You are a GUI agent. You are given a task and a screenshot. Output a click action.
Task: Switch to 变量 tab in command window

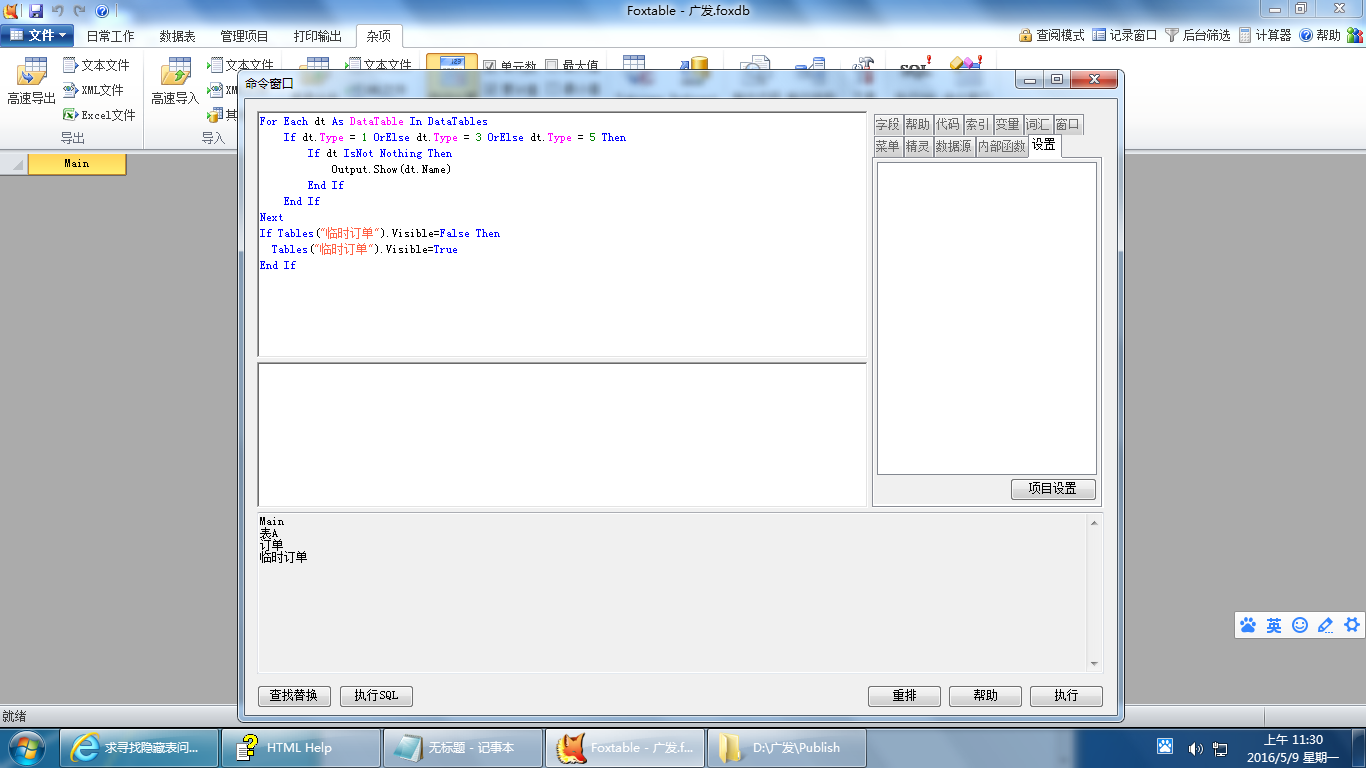pos(1007,125)
